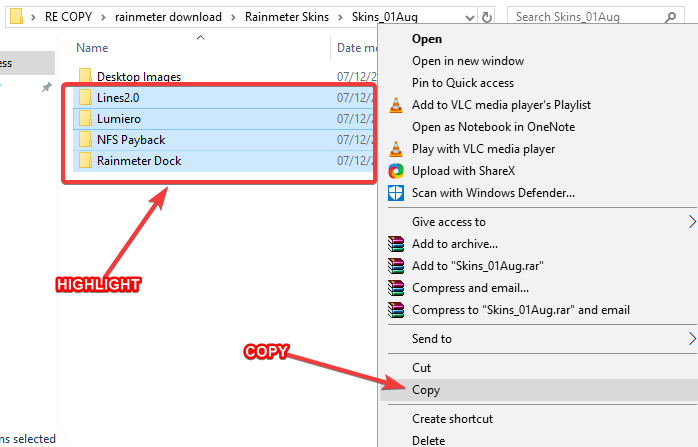
Task: Click date cell of Rainmeter Dock row
Action: 357,161
